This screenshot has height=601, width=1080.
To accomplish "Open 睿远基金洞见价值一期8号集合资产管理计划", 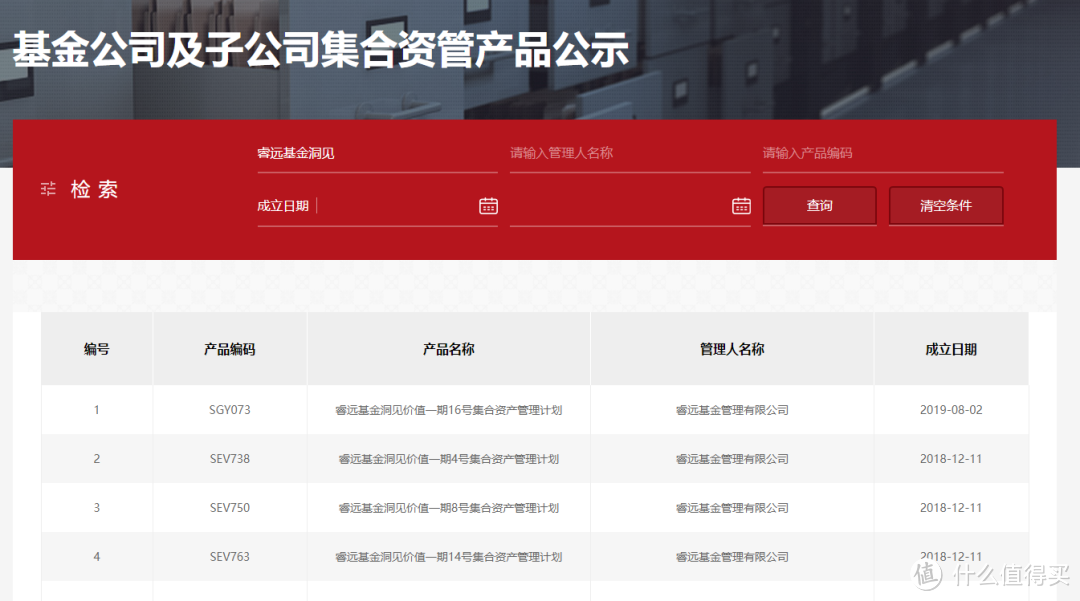I will [448, 508].
